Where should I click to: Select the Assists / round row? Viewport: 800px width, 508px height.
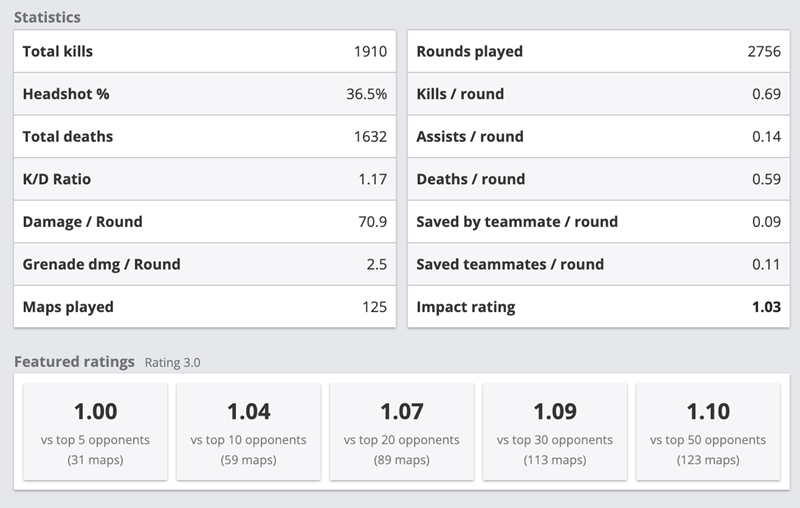[x=598, y=136]
